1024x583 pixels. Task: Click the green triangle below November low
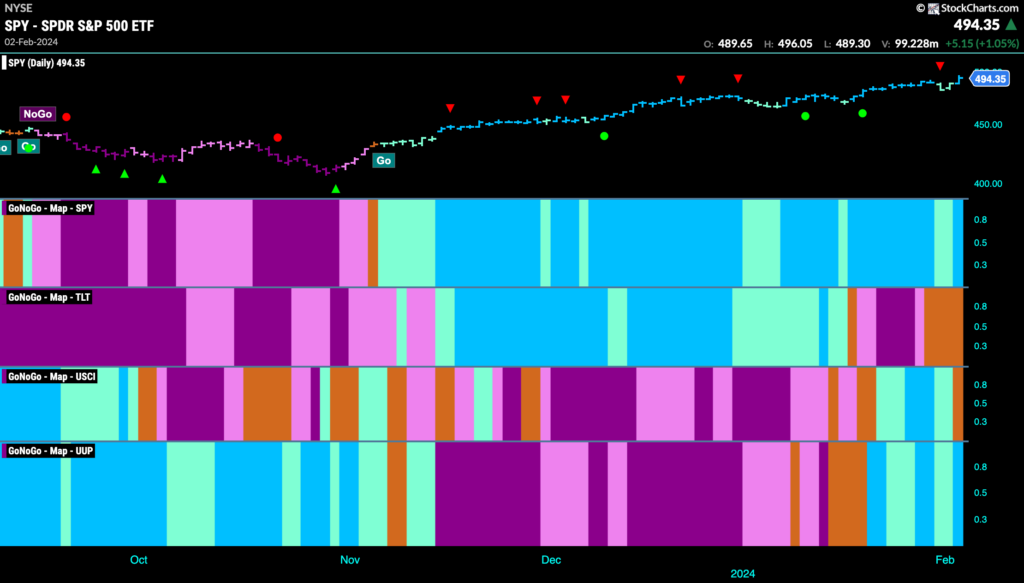click(336, 189)
